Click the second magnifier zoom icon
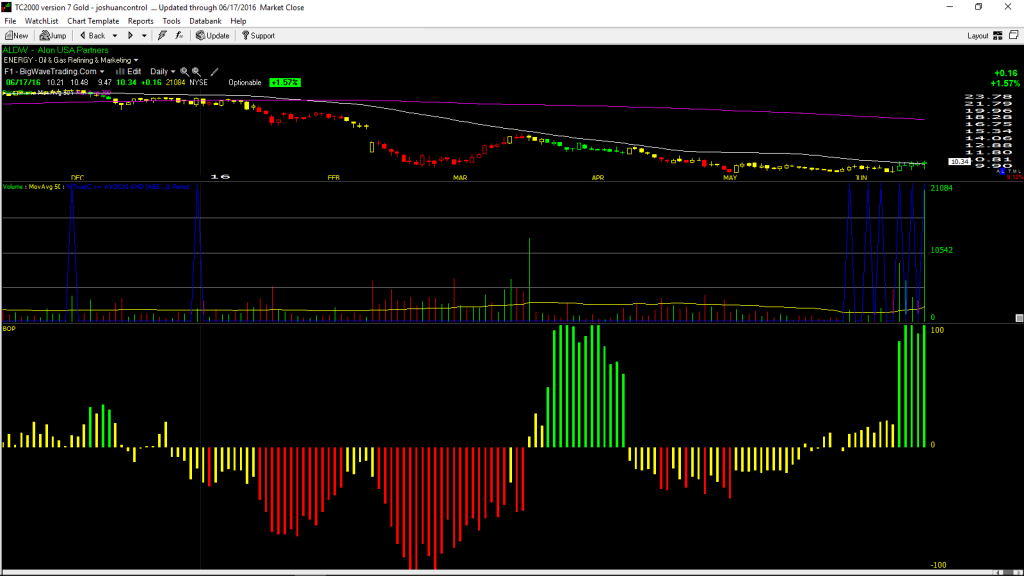Screen dimensions: 1024x576 click(196, 72)
